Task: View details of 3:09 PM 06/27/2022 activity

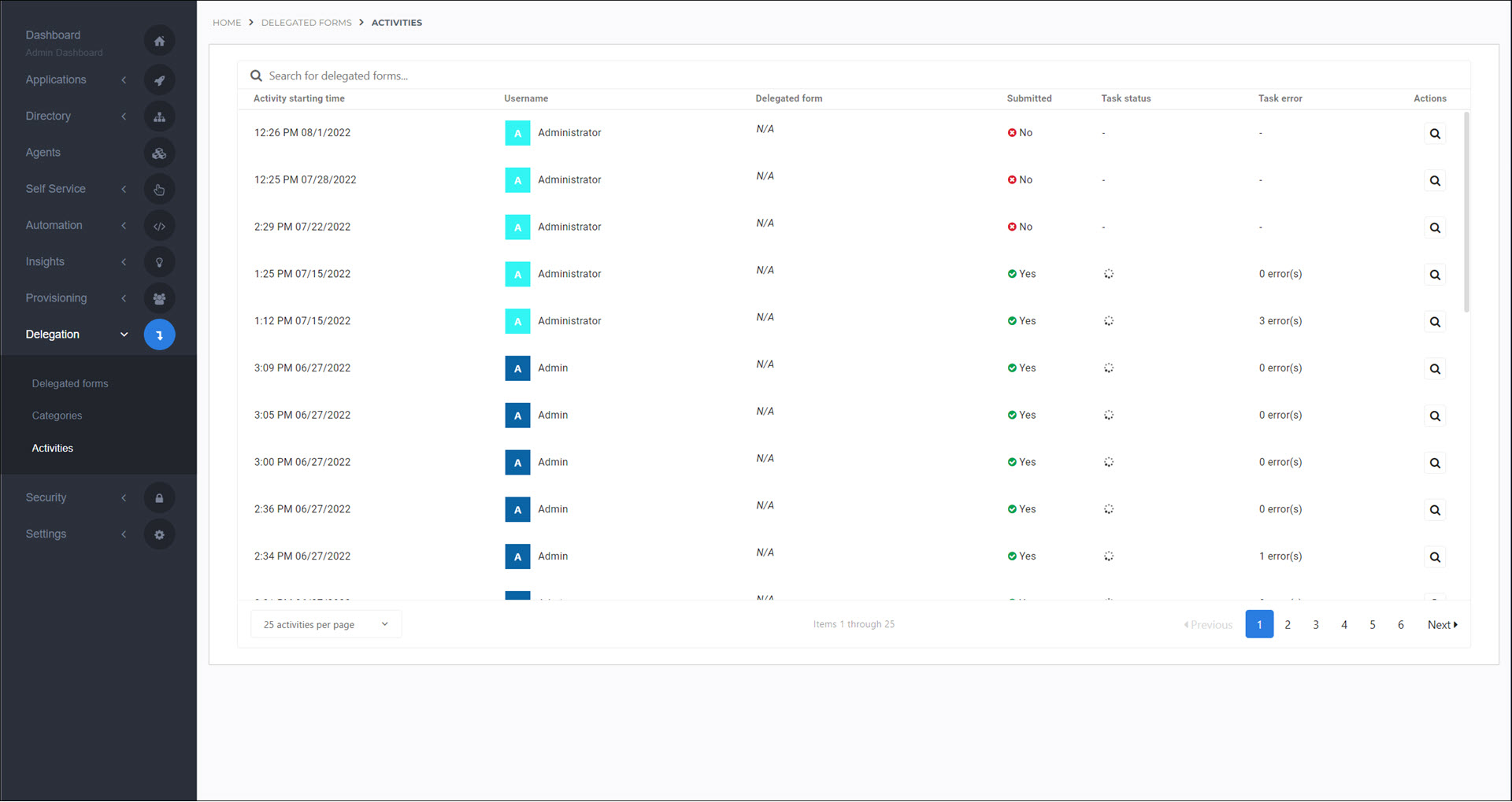Action: click(1435, 369)
